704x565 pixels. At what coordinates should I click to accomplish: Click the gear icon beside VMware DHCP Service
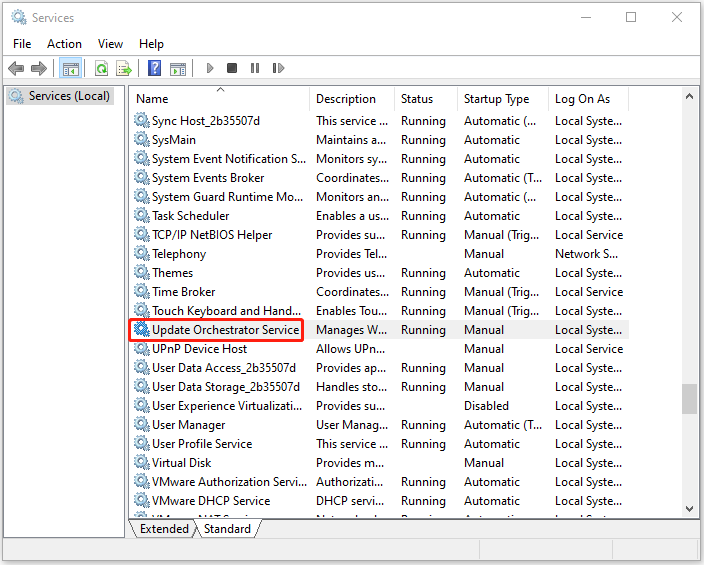pyautogui.click(x=142, y=500)
